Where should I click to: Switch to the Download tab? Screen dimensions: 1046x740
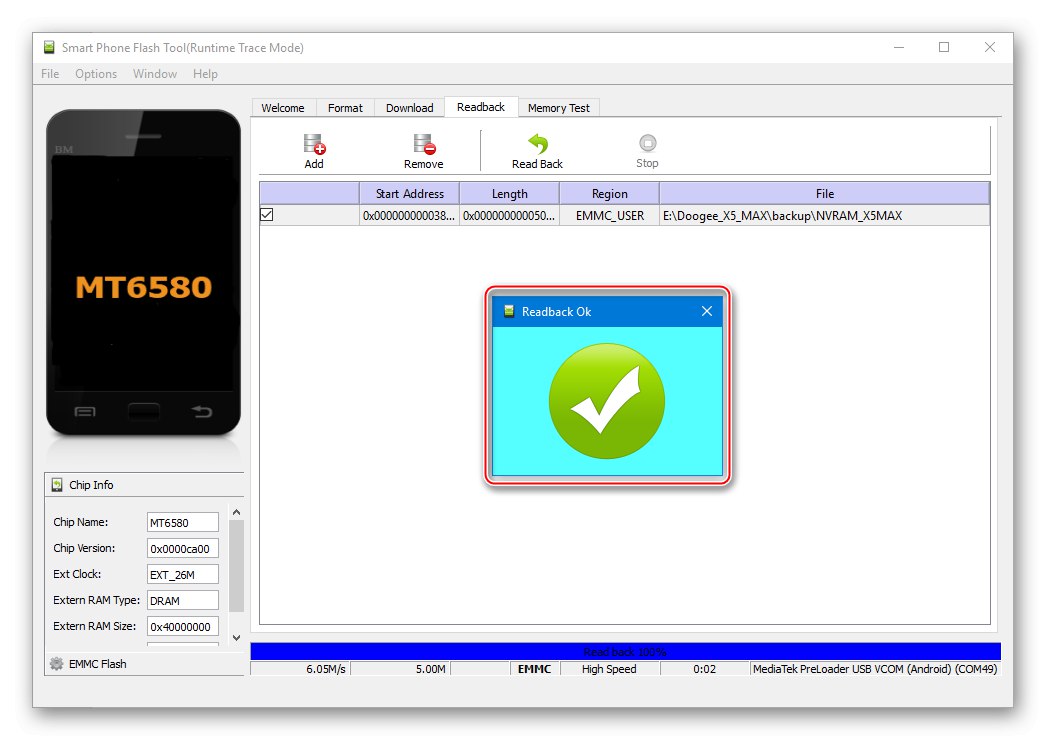click(x=409, y=107)
